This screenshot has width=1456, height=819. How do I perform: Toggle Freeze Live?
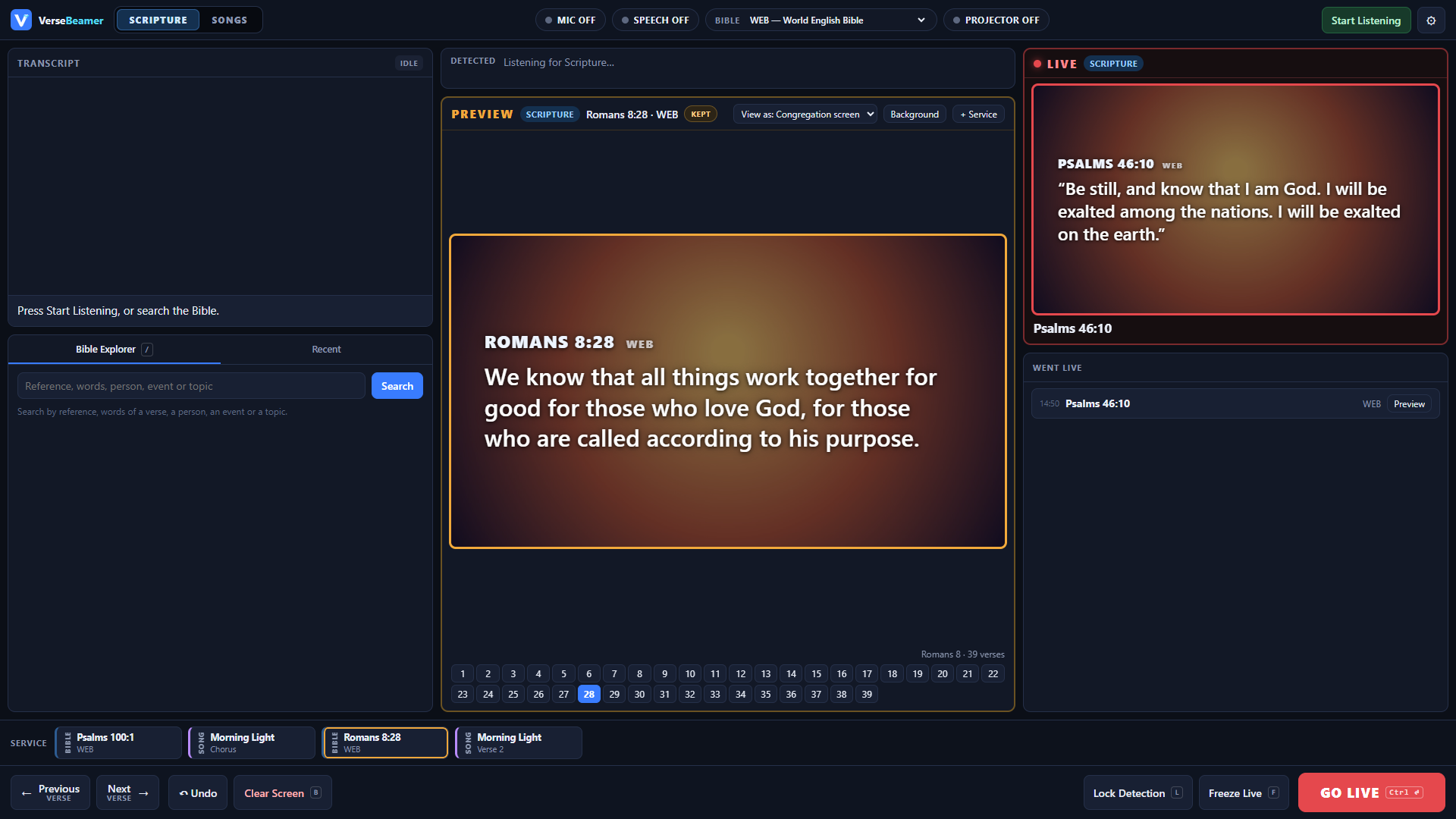(1244, 793)
